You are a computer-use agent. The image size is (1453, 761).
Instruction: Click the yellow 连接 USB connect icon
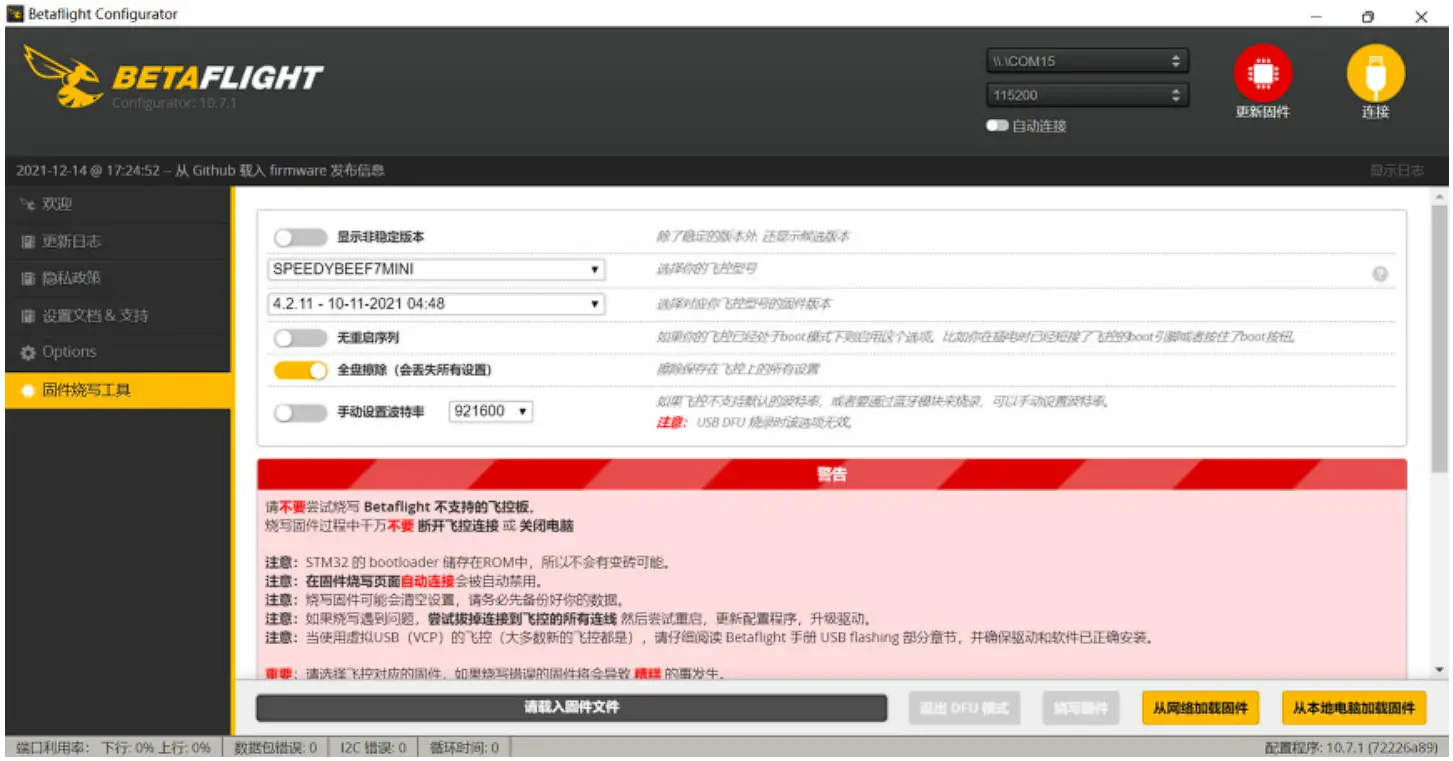click(x=1375, y=73)
